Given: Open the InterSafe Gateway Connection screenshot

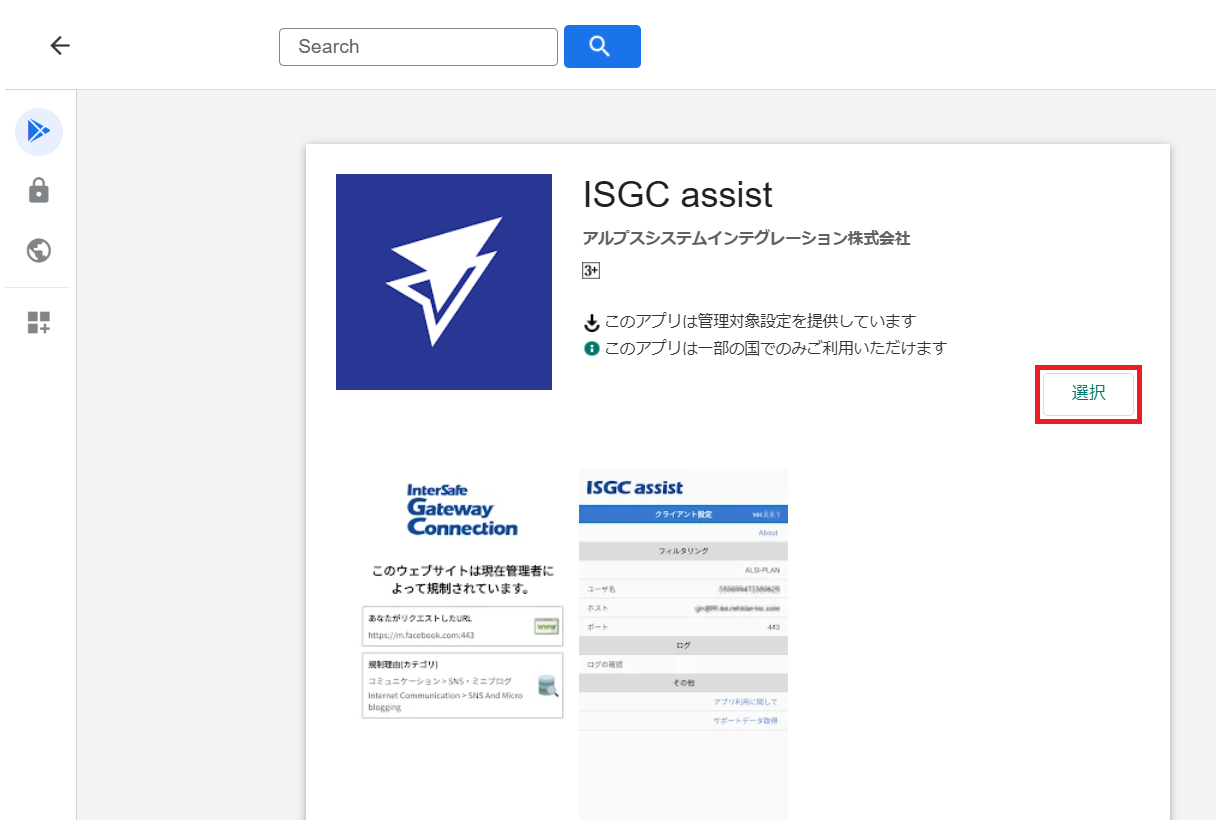Looking at the screenshot, I should click(x=462, y=600).
